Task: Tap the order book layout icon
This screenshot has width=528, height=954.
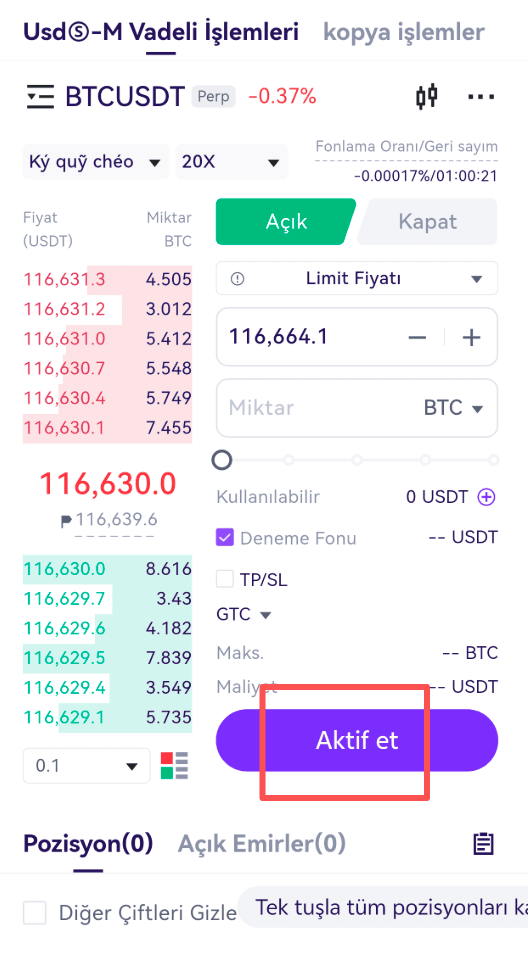Action: coord(175,765)
